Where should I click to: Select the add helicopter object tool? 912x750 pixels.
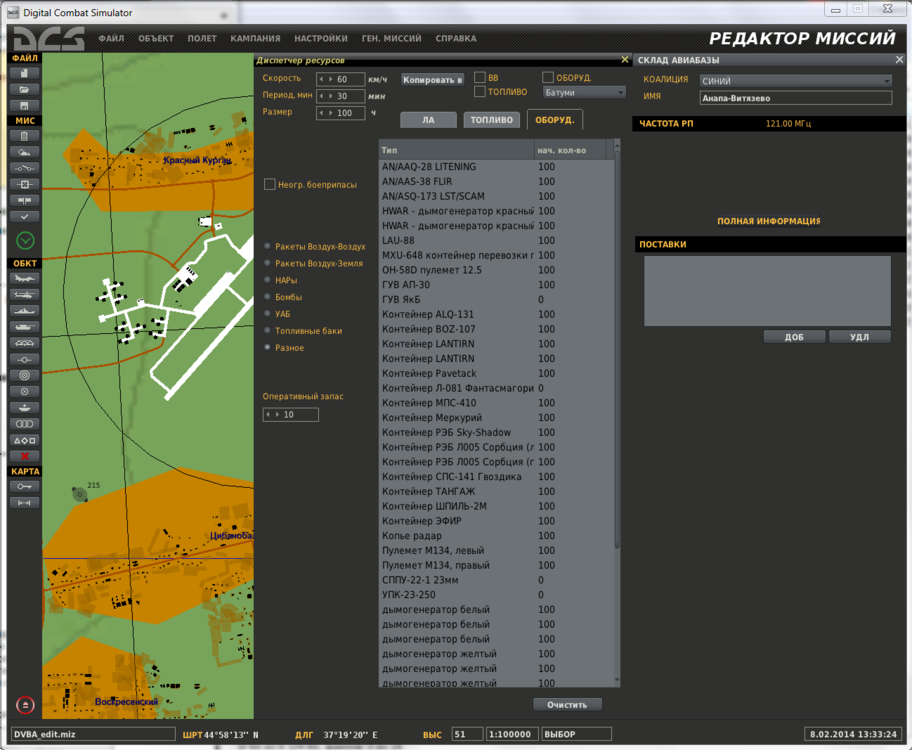click(x=25, y=295)
